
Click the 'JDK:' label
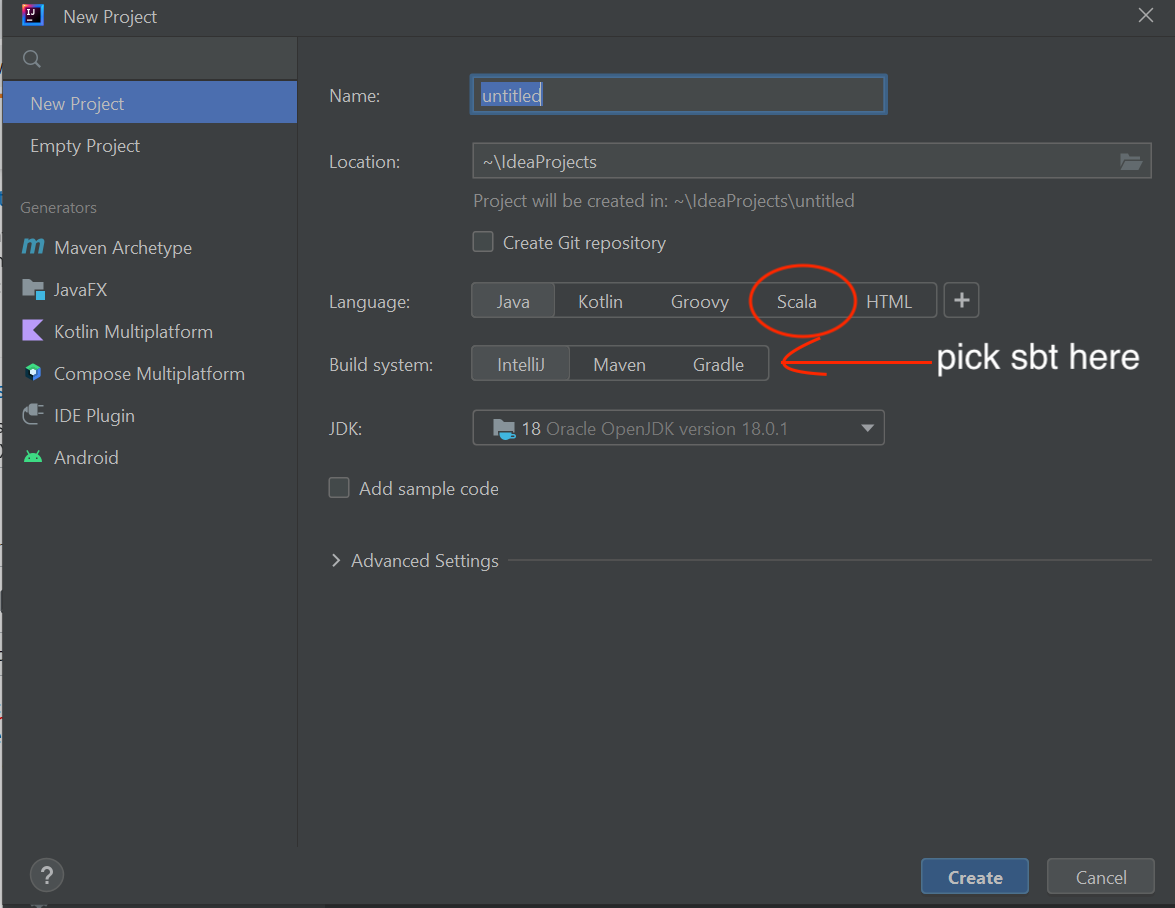pyautogui.click(x=345, y=429)
